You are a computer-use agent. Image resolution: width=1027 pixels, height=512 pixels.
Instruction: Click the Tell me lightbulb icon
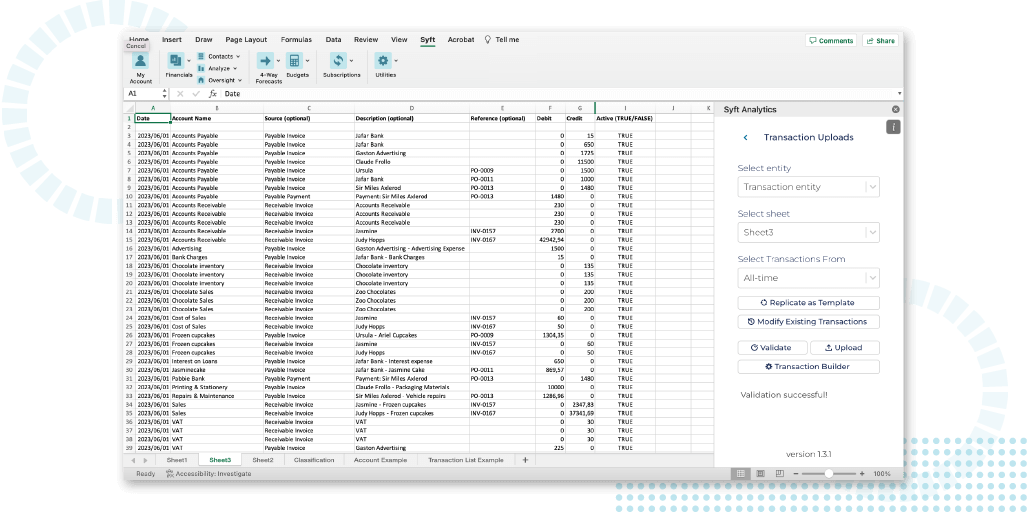point(488,39)
